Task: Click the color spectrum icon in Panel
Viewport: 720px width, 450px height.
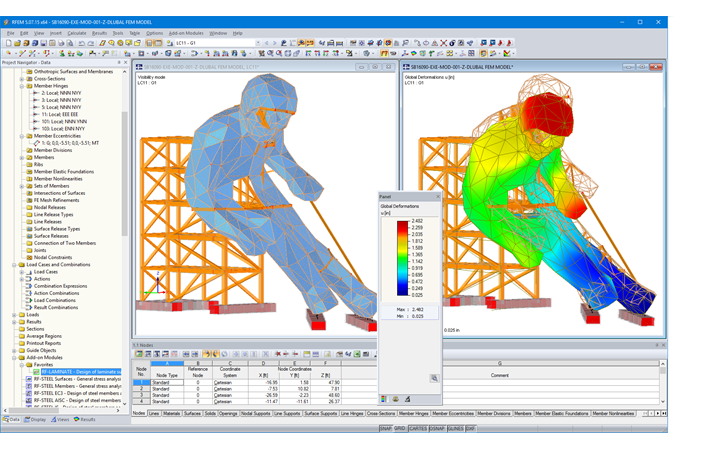Action: coord(384,399)
